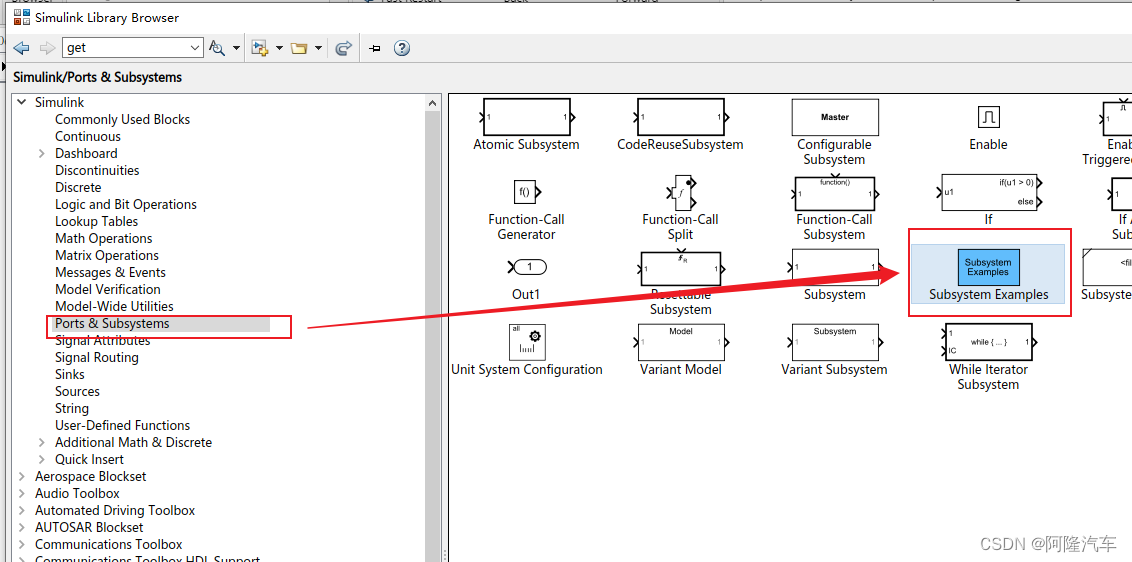Click the new model icon
The image size is (1132, 562).
point(260,48)
